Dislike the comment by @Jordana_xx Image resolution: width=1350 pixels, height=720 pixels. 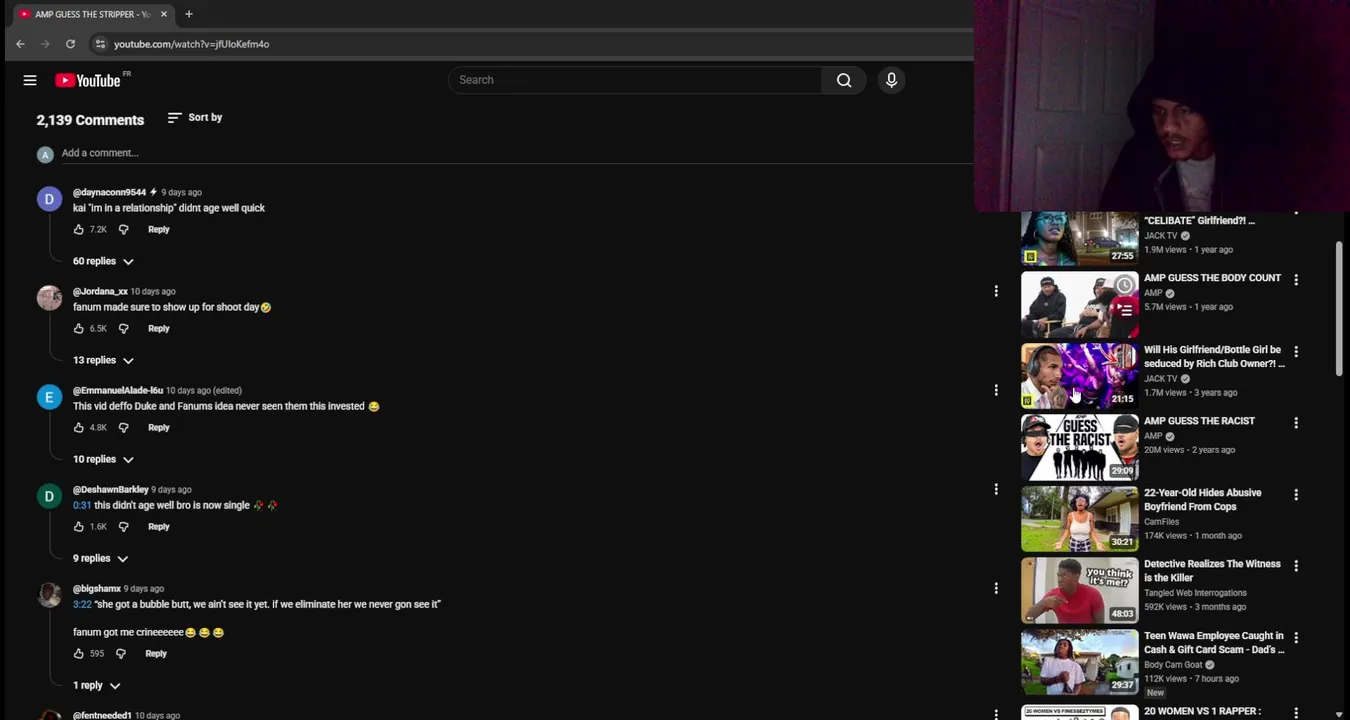click(123, 328)
